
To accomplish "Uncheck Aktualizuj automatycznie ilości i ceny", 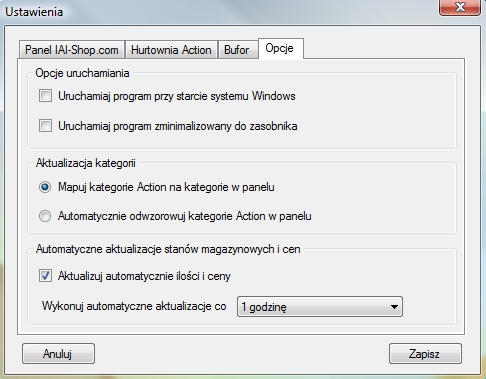I will [x=45, y=276].
